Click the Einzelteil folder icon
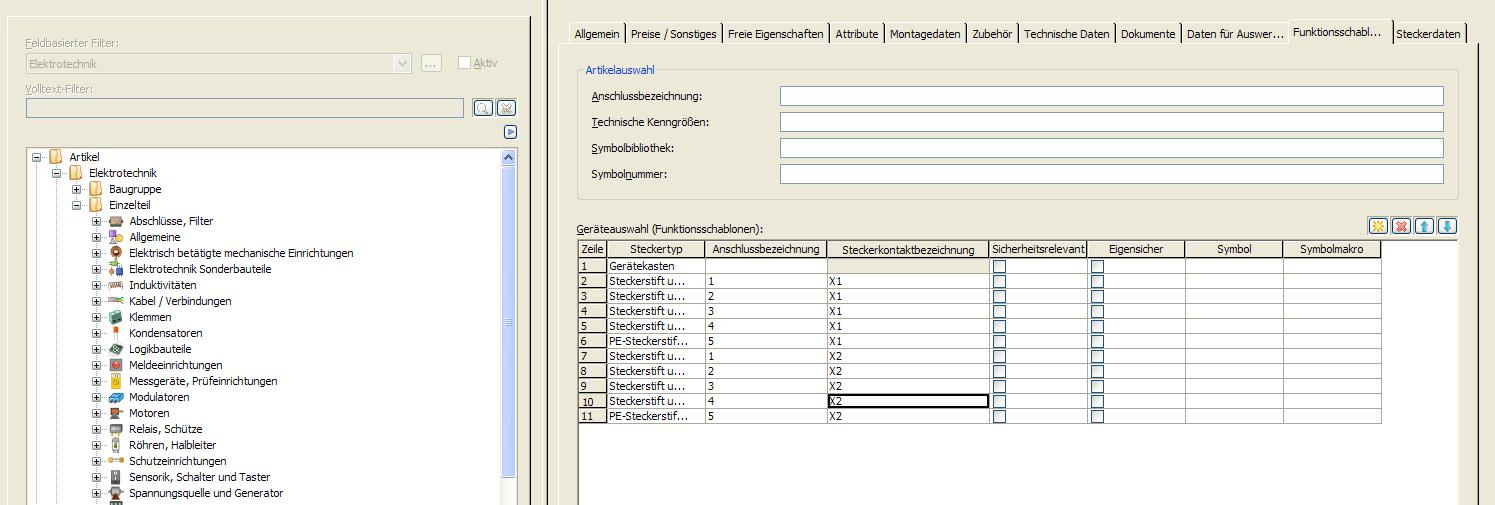Screen dimensions: 1495x505 (x=96, y=205)
